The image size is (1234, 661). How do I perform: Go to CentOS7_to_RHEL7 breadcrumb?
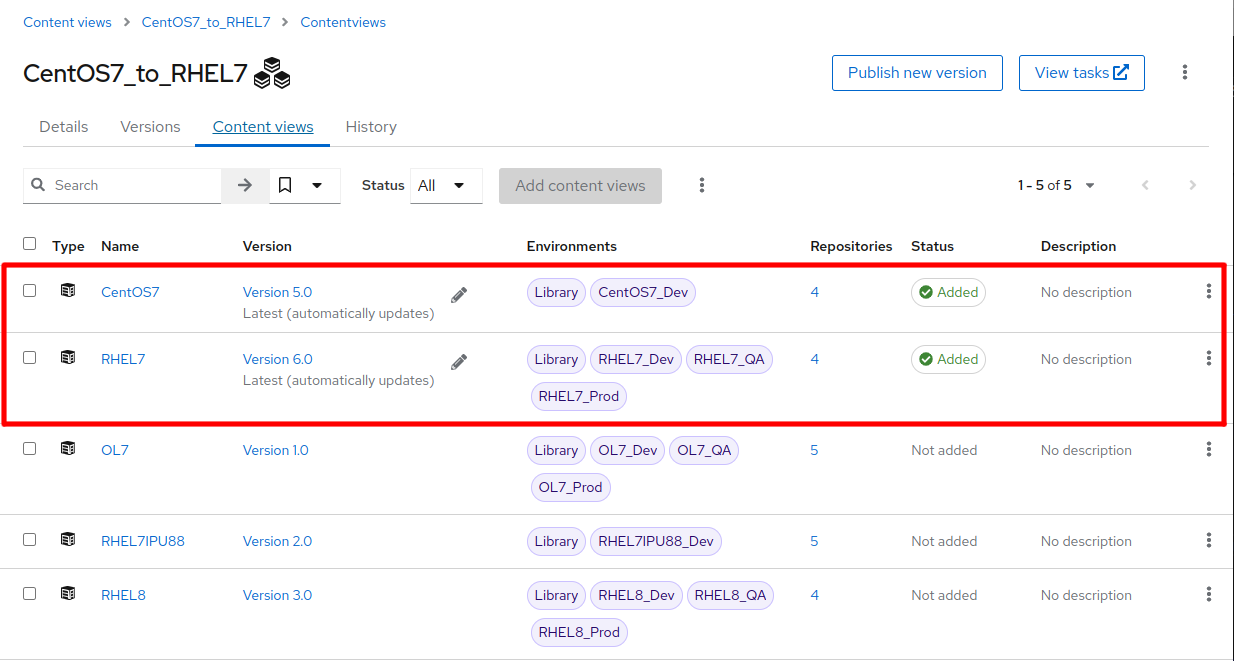(206, 22)
